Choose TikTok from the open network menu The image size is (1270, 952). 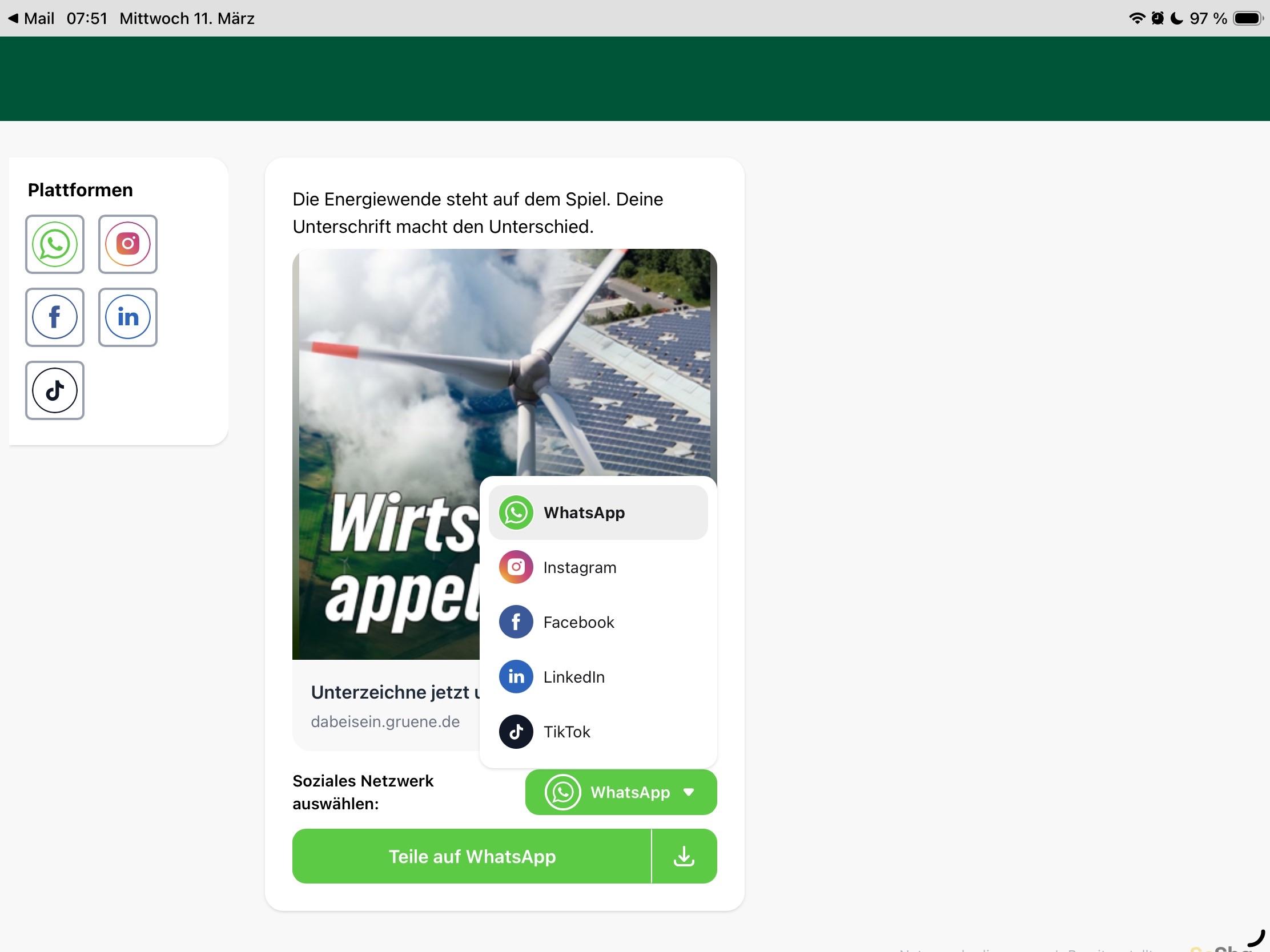point(566,732)
